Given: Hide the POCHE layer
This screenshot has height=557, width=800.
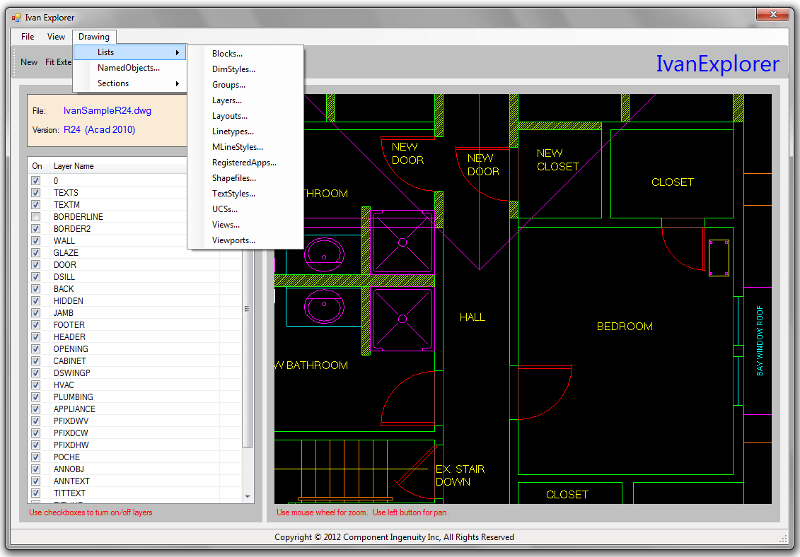Looking at the screenshot, I should [x=36, y=457].
